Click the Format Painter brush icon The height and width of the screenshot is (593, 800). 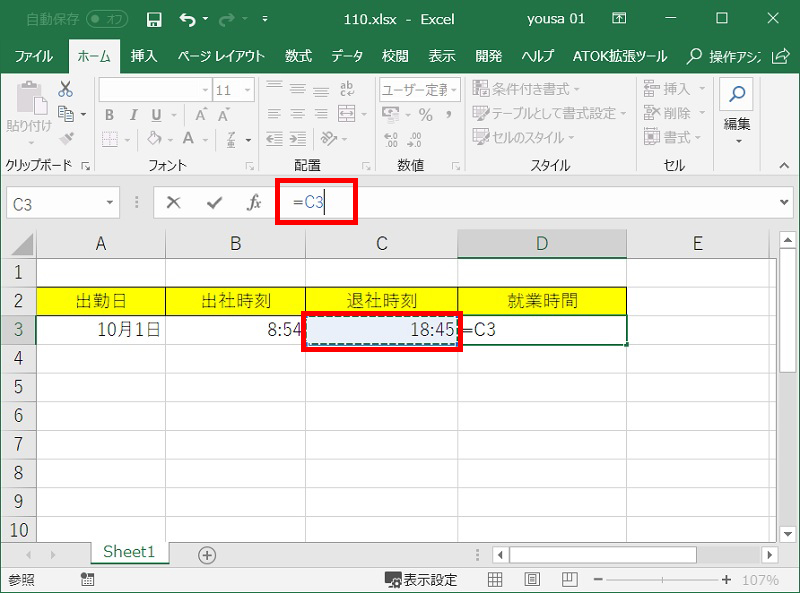(66, 138)
